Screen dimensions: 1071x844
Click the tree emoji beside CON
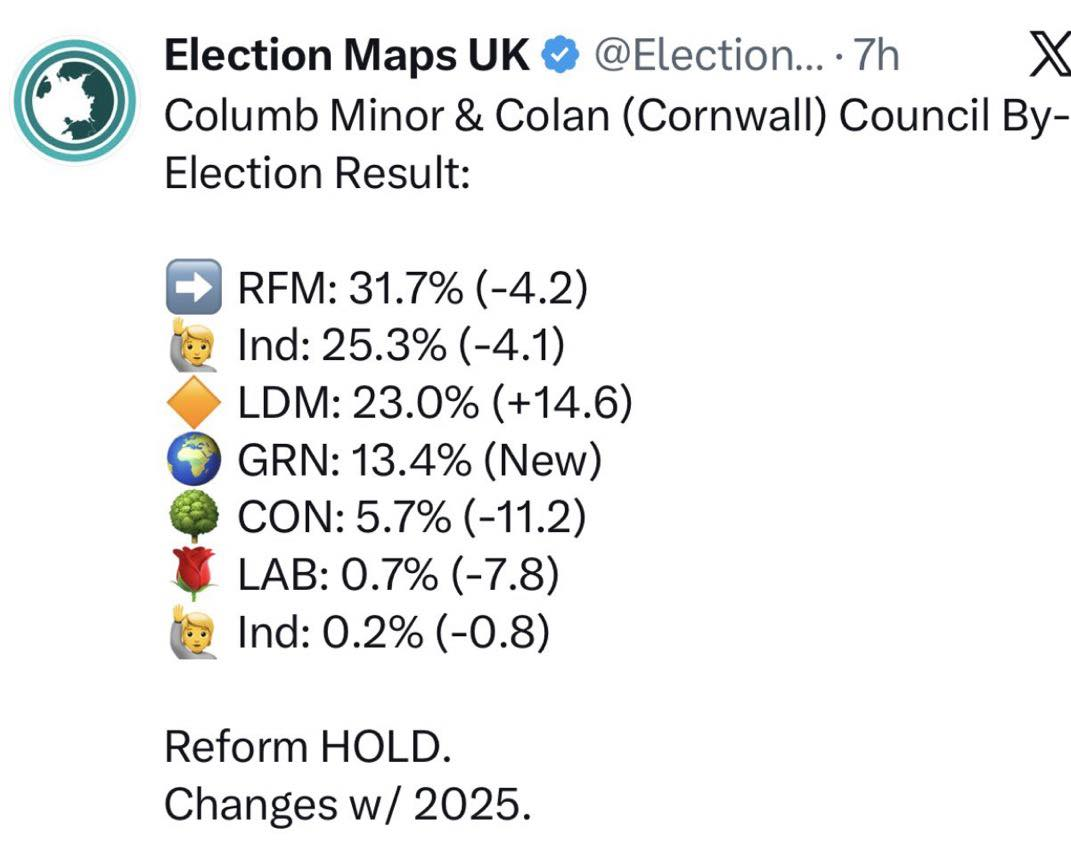pyautogui.click(x=189, y=518)
